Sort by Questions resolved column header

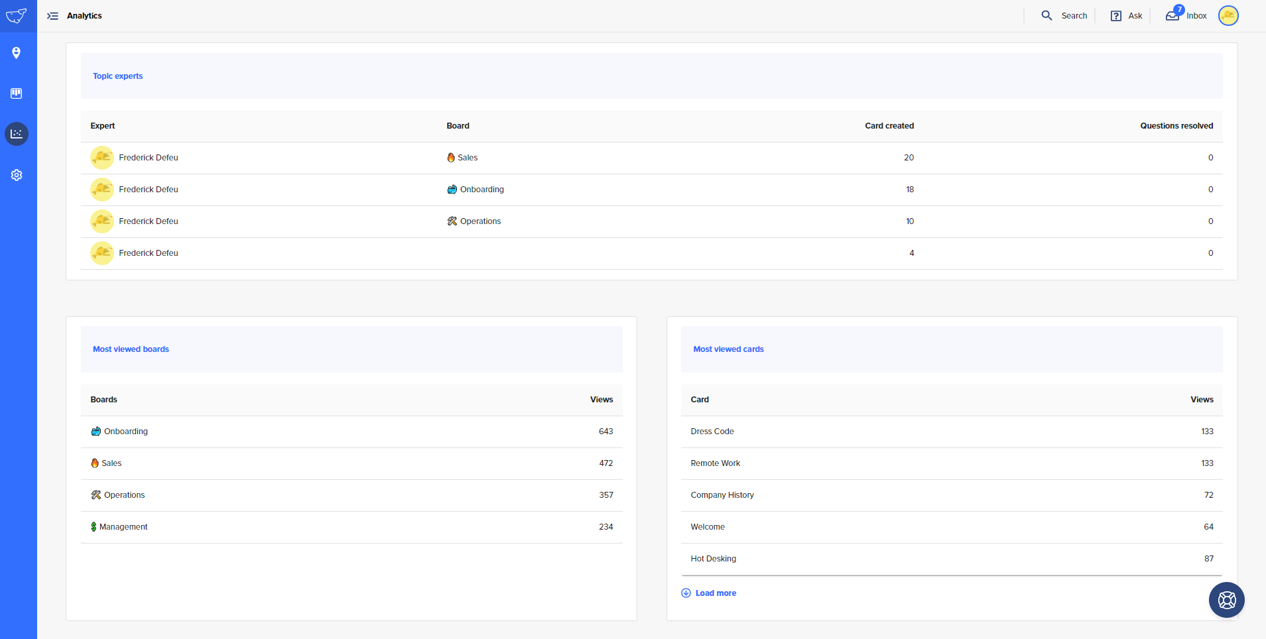click(x=1176, y=126)
